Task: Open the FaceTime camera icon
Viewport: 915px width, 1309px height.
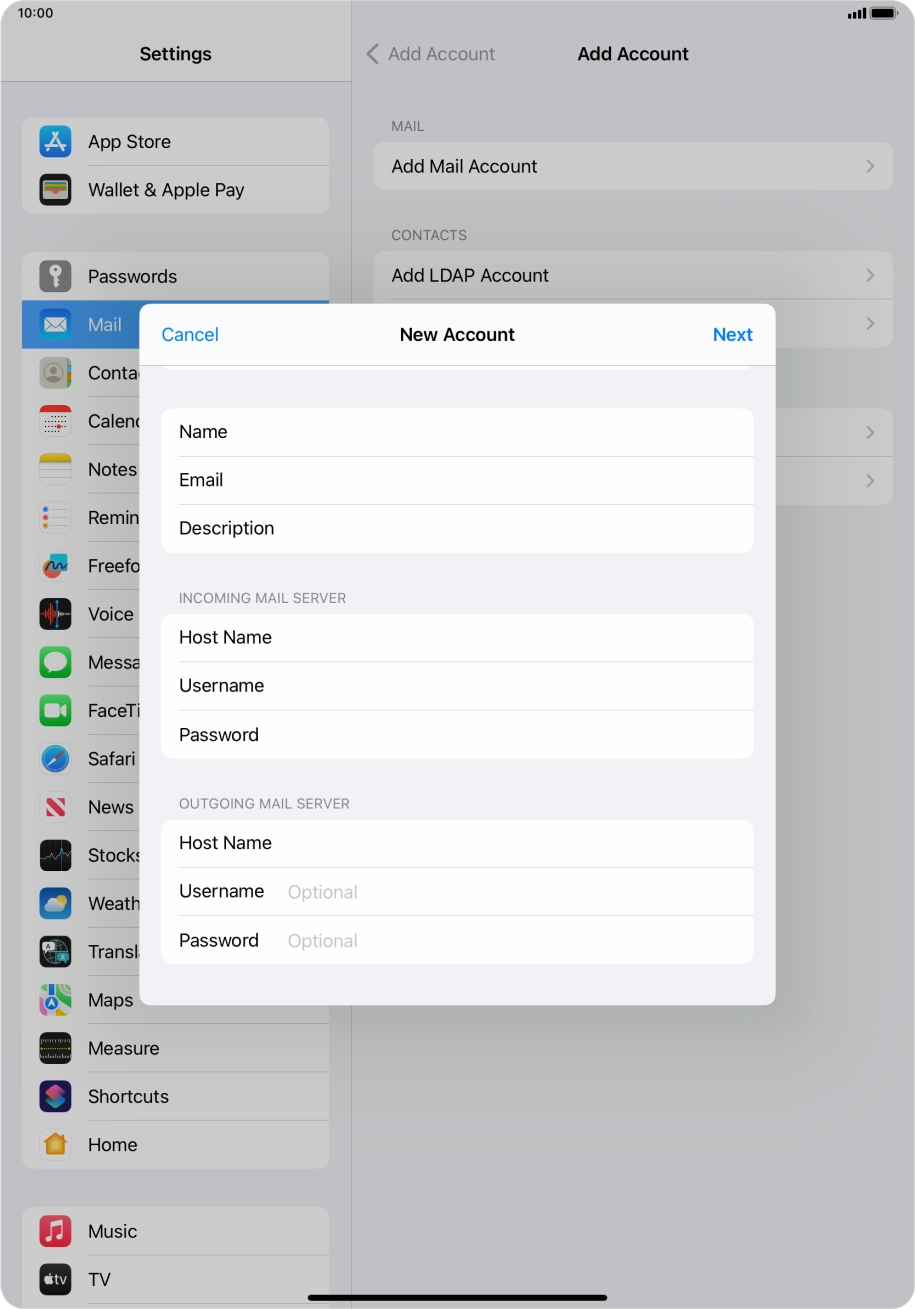Action: click(x=55, y=710)
